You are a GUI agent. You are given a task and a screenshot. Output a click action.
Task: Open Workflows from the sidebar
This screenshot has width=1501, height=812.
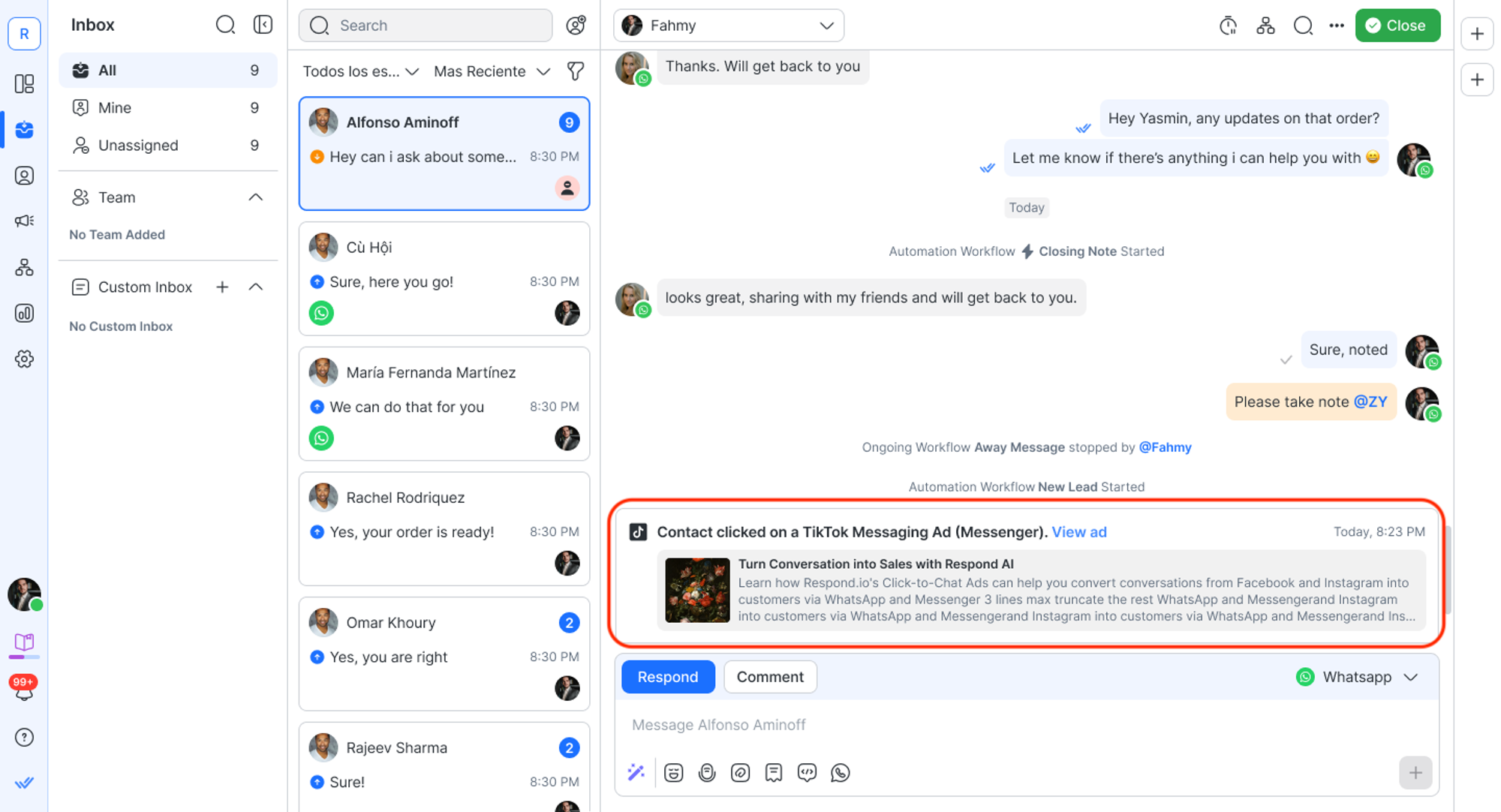[25, 267]
